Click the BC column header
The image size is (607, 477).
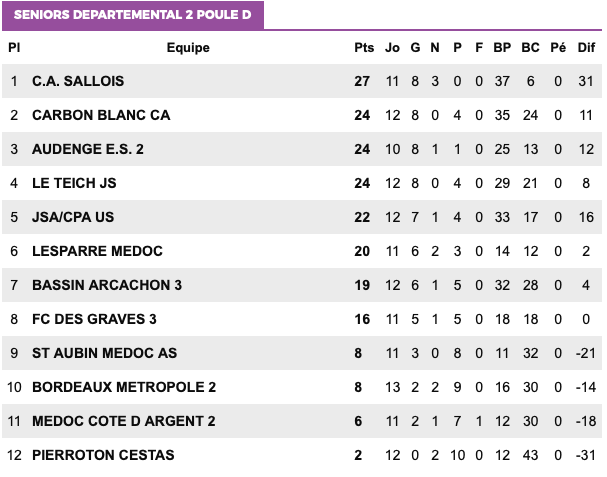[x=530, y=48]
